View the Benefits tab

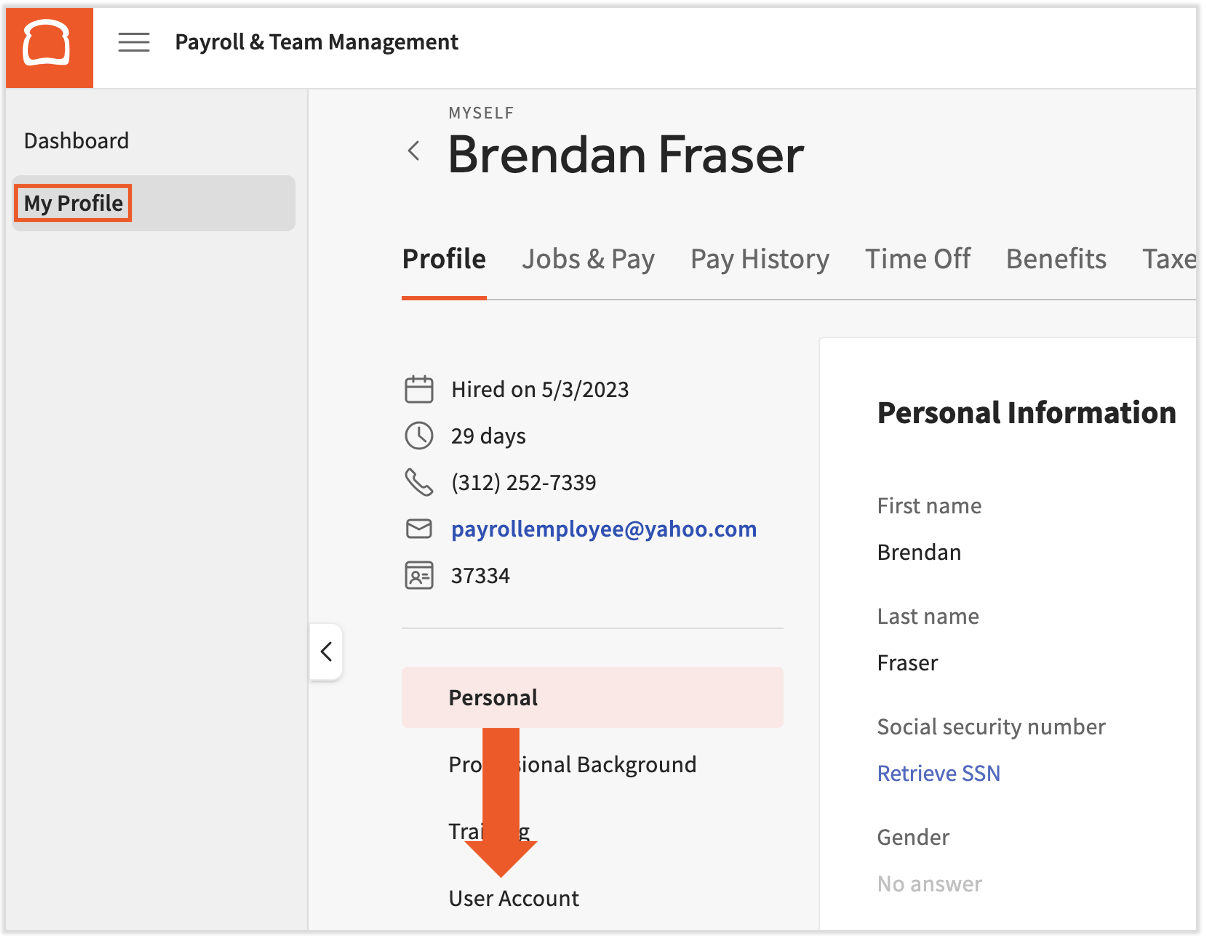tap(1055, 259)
